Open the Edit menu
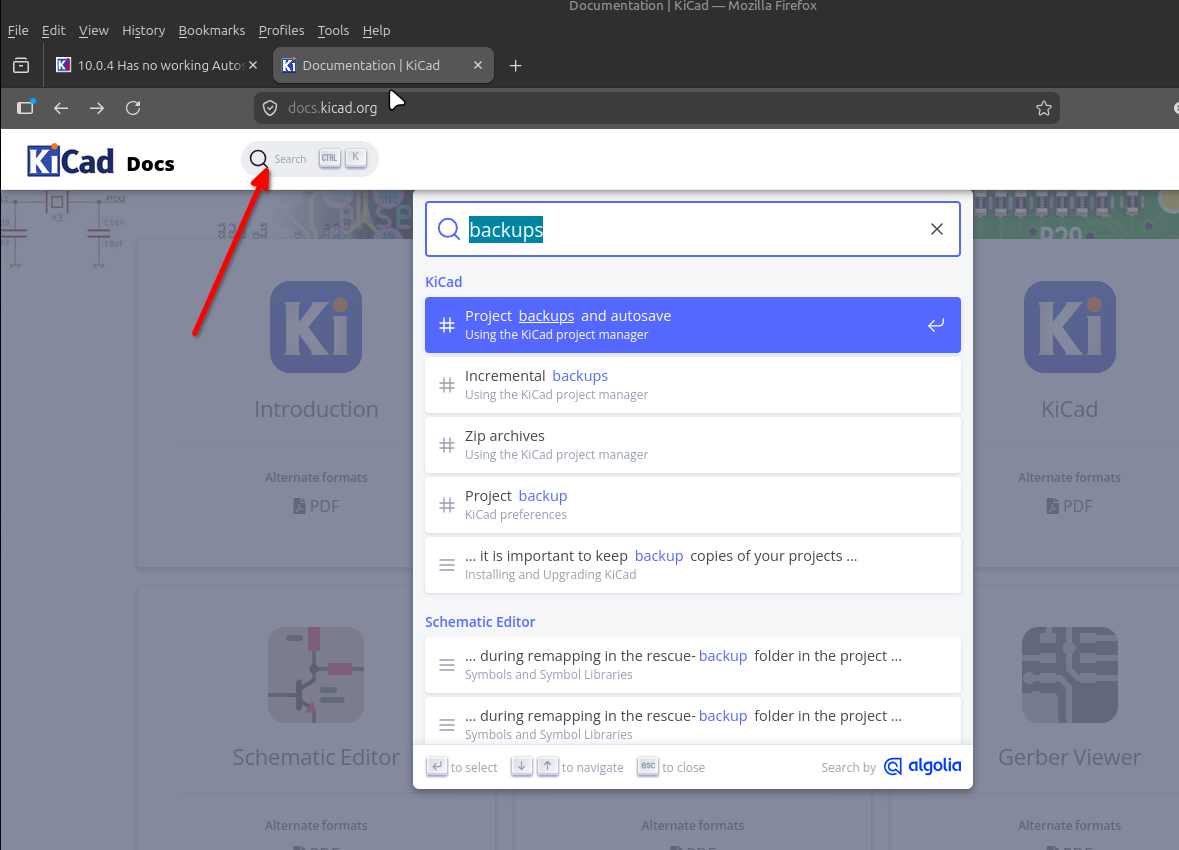 click(x=53, y=30)
